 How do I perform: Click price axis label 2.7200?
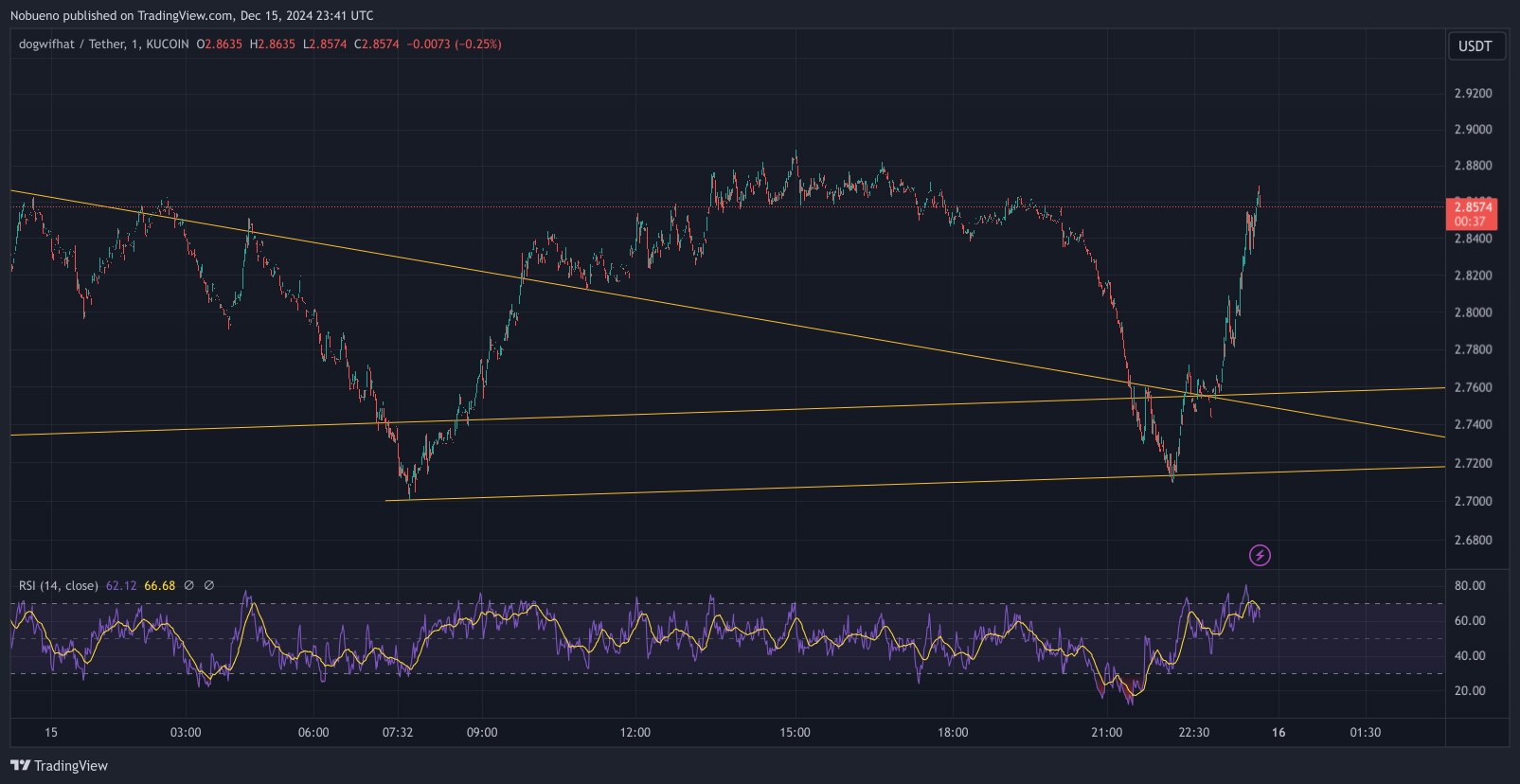(x=1473, y=462)
